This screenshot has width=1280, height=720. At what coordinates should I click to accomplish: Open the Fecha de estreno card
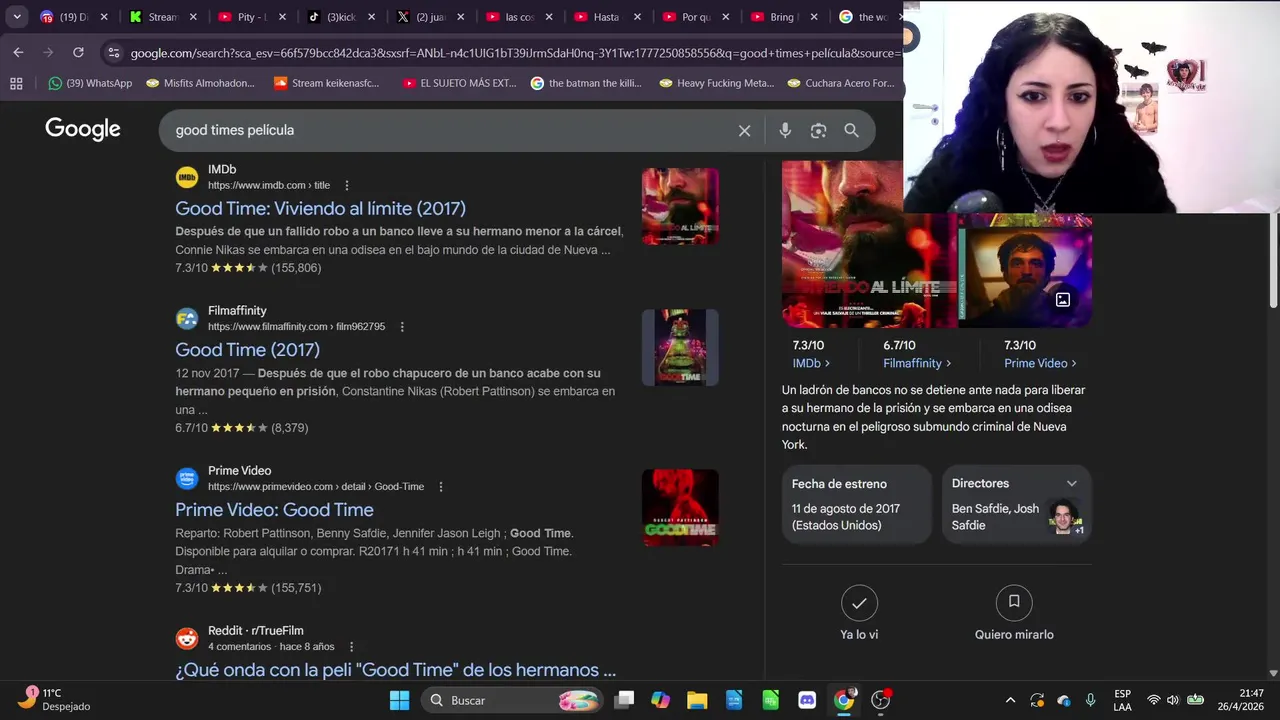click(857, 504)
